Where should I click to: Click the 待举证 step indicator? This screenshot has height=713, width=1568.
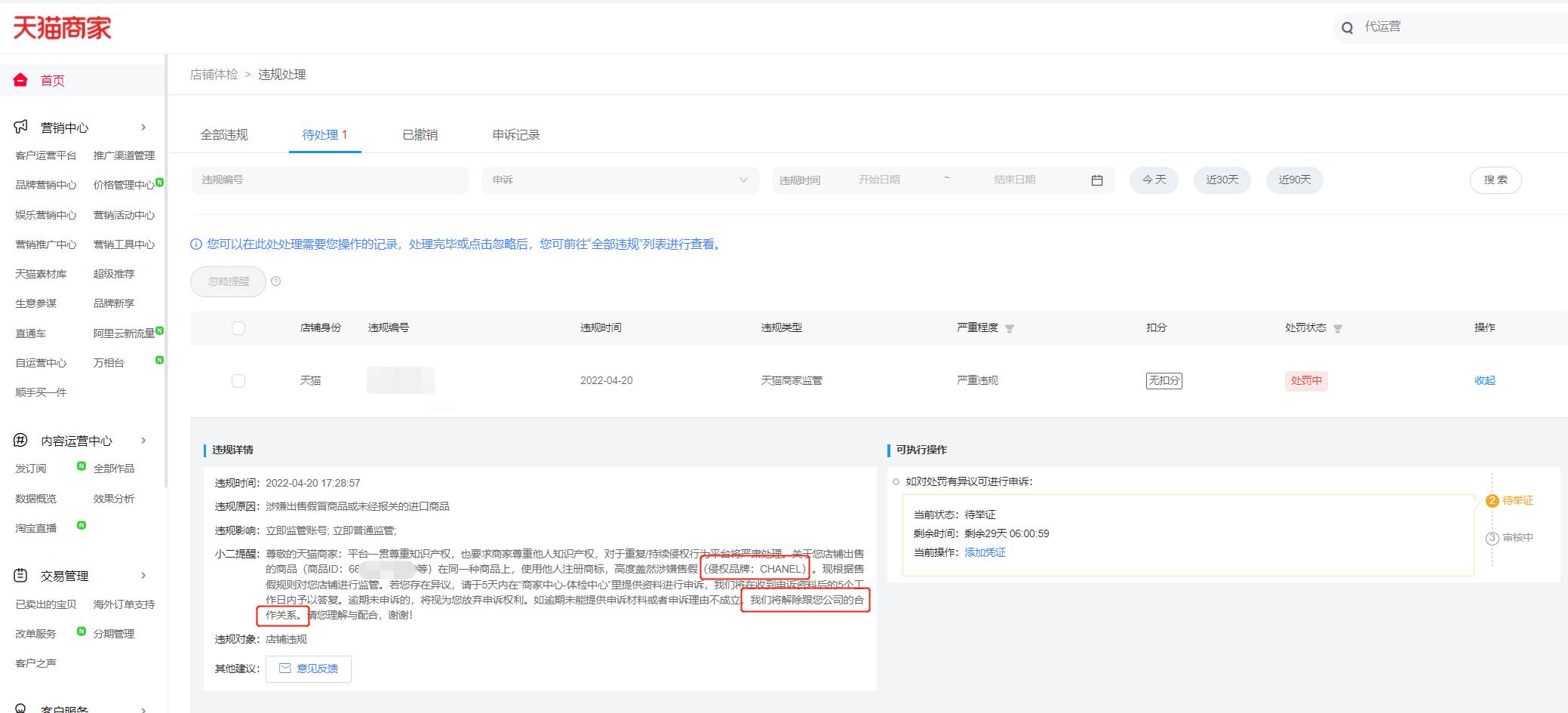[1513, 499]
